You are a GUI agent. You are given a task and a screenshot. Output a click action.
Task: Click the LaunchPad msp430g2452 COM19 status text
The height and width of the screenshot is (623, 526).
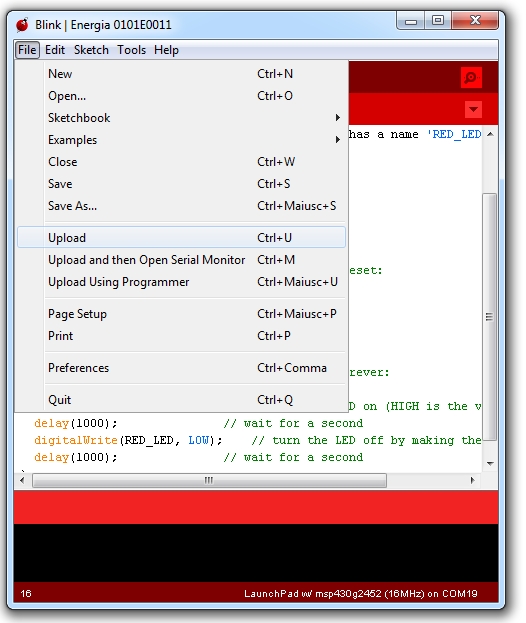[361, 594]
